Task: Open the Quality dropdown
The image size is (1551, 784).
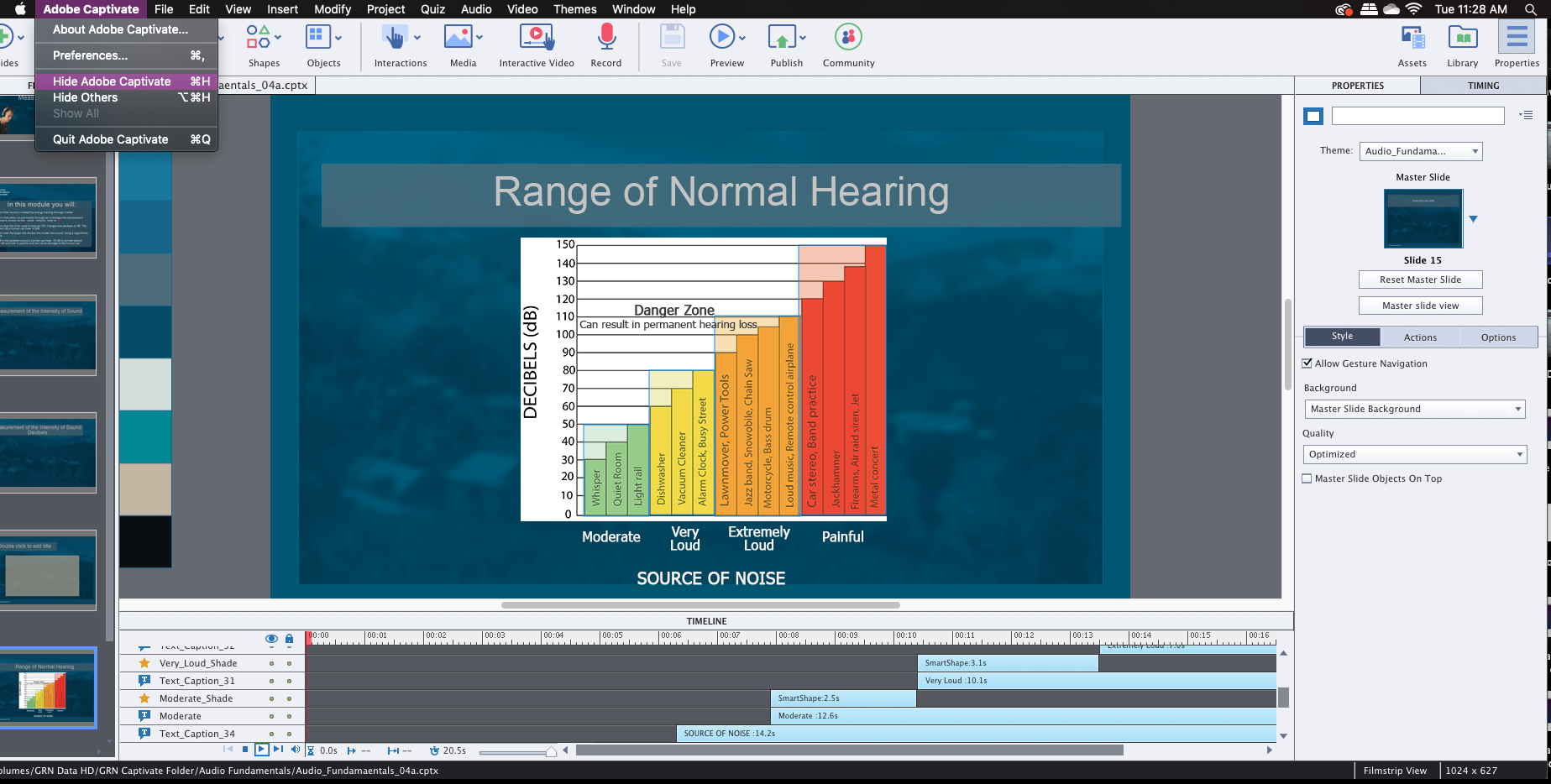Action: pyautogui.click(x=1414, y=454)
